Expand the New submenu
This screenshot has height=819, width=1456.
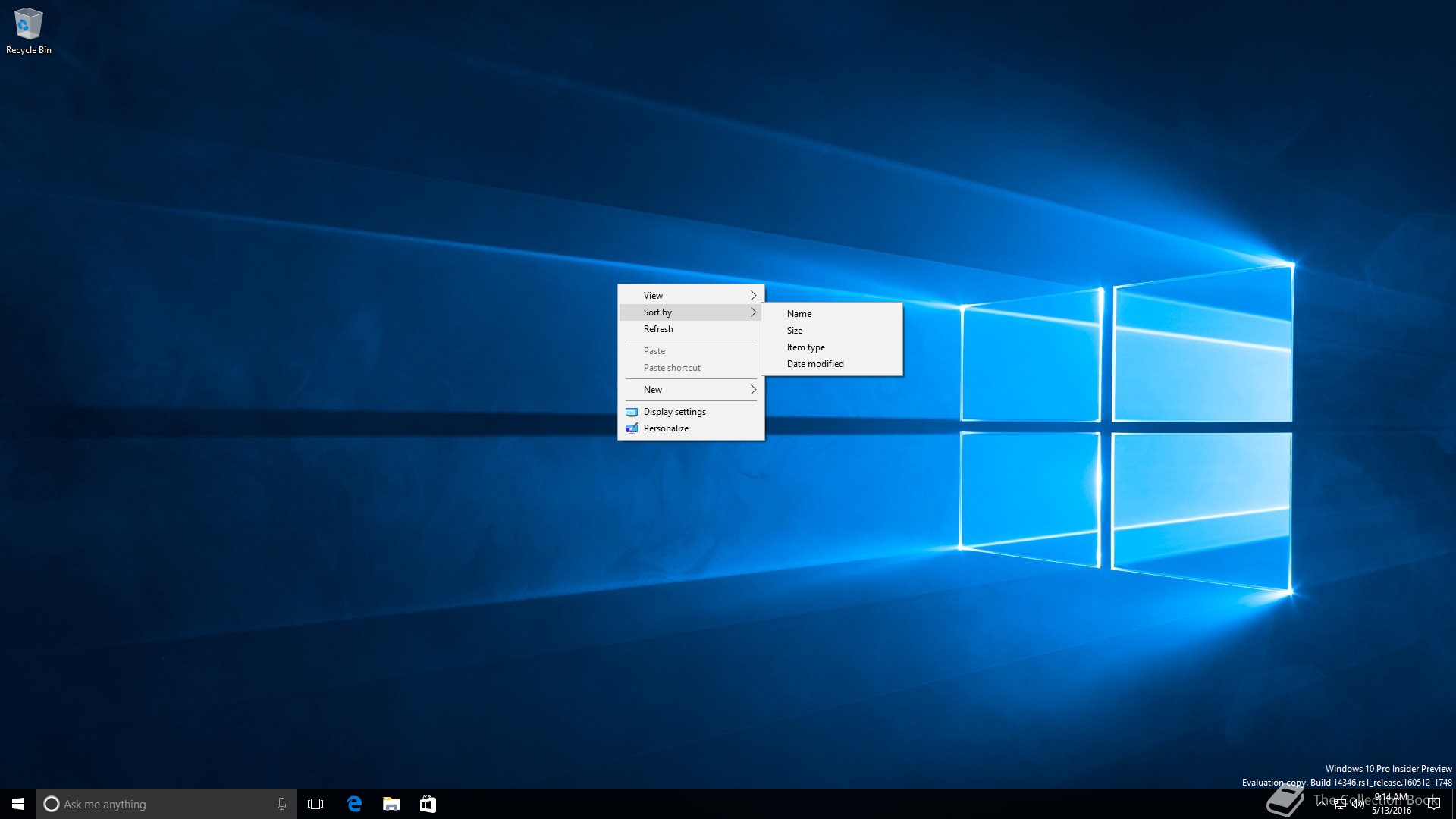691,390
